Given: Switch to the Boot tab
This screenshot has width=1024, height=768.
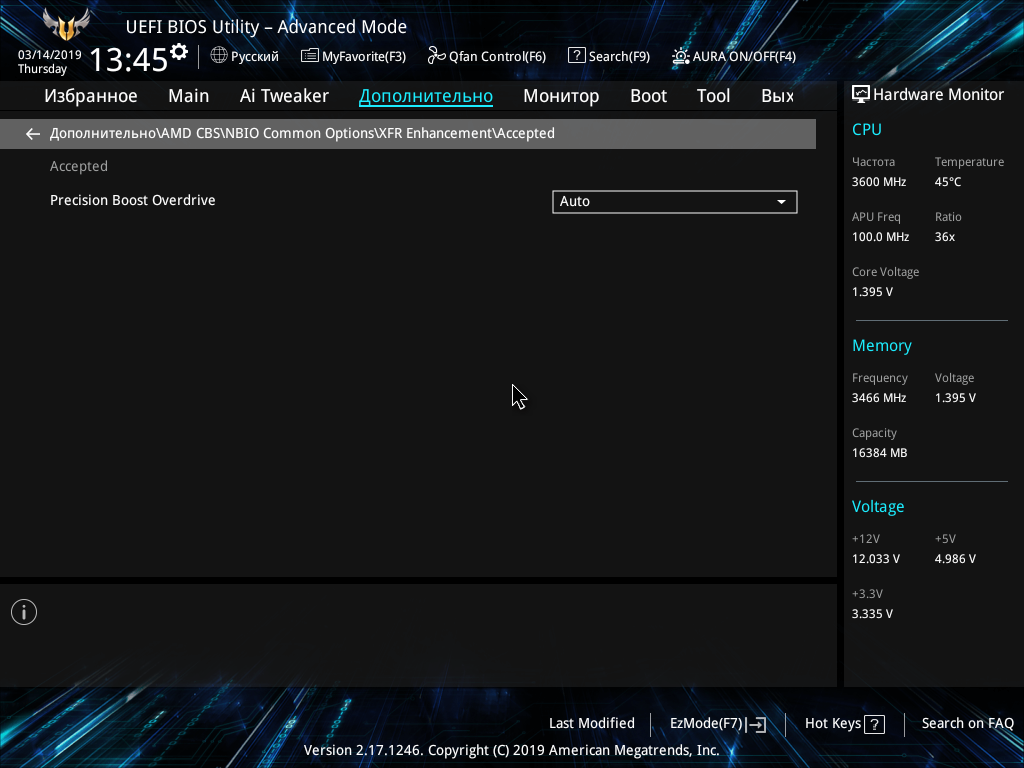Looking at the screenshot, I should [x=648, y=96].
